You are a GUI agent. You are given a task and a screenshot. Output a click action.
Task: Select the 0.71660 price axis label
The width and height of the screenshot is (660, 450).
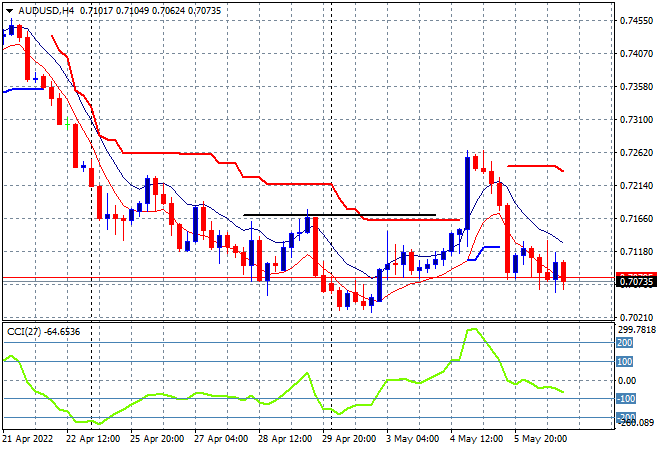pos(636,218)
